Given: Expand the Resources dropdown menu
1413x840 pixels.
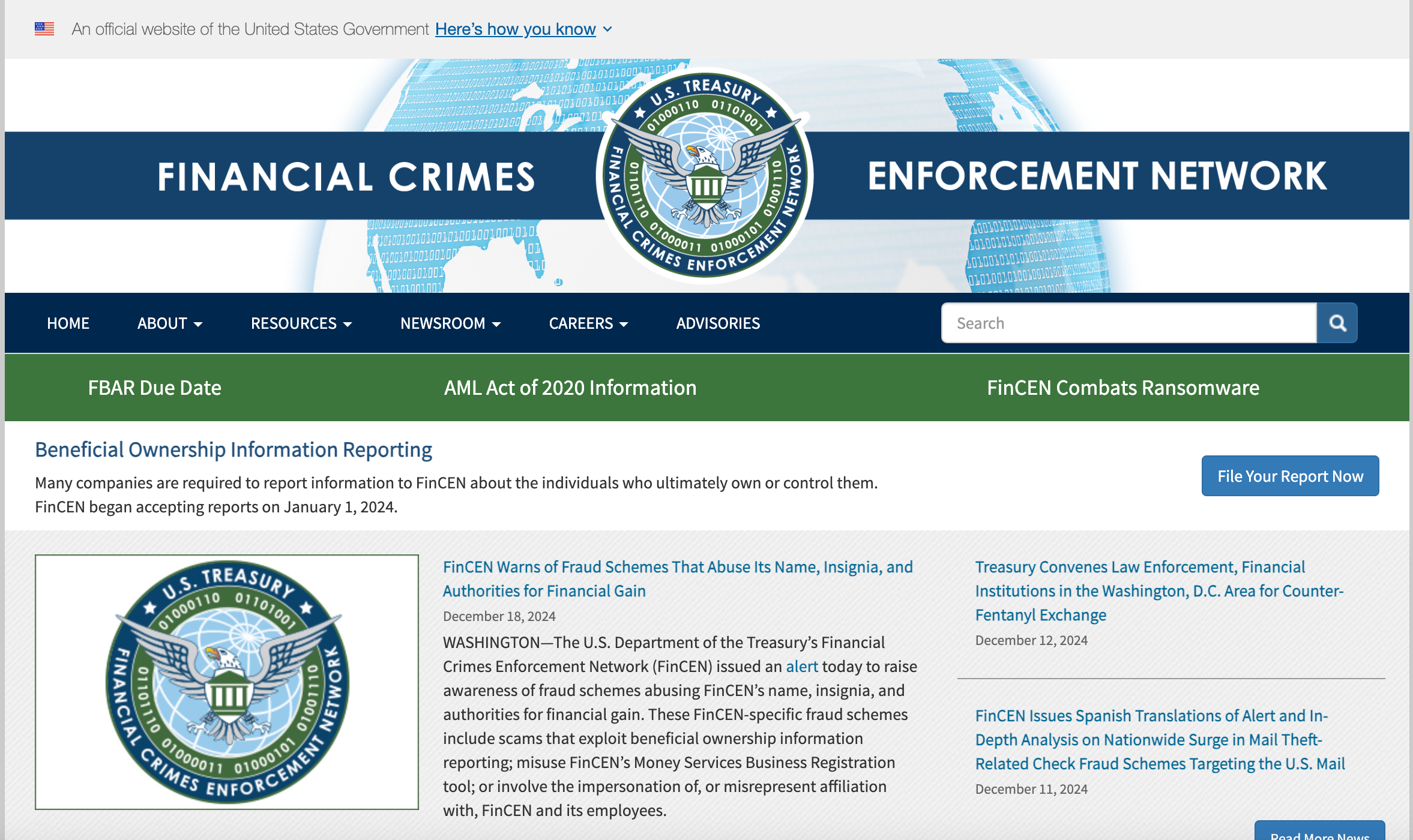Looking at the screenshot, I should point(301,323).
